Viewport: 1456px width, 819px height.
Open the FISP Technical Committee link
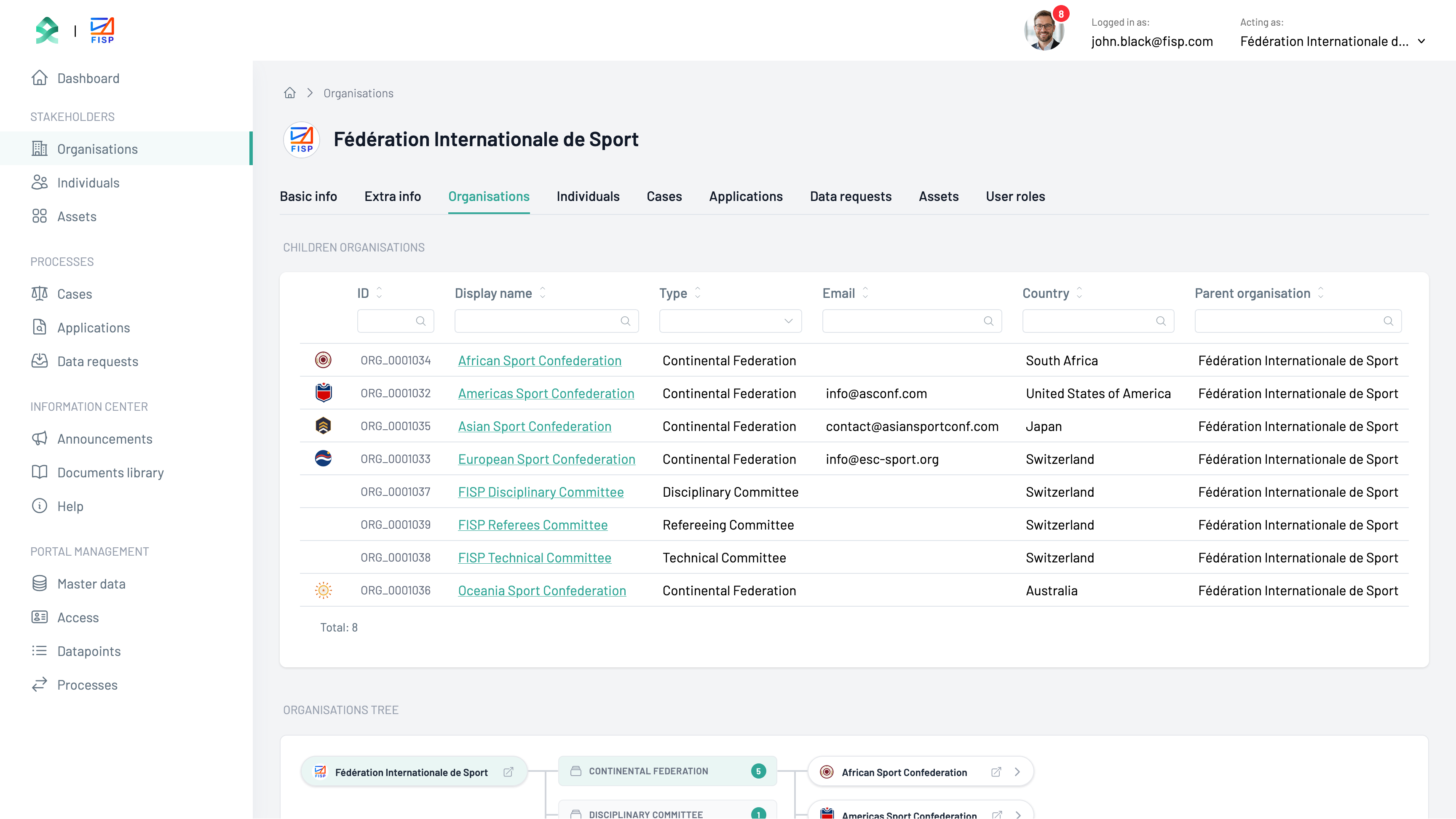click(x=535, y=557)
